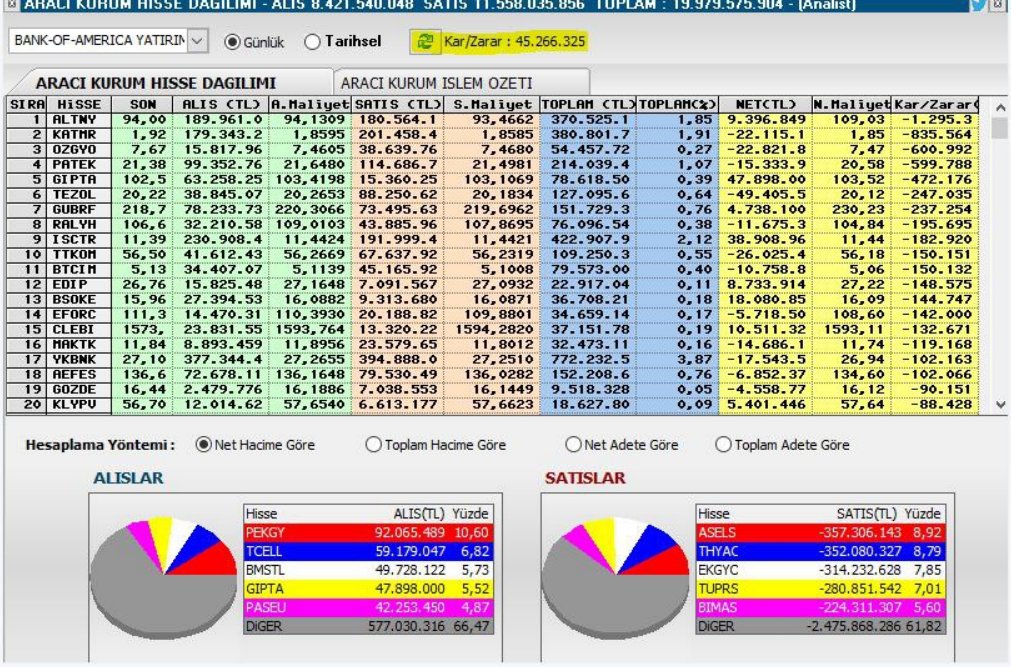
Task: Select the ISCTR stock row
Action: (493, 239)
